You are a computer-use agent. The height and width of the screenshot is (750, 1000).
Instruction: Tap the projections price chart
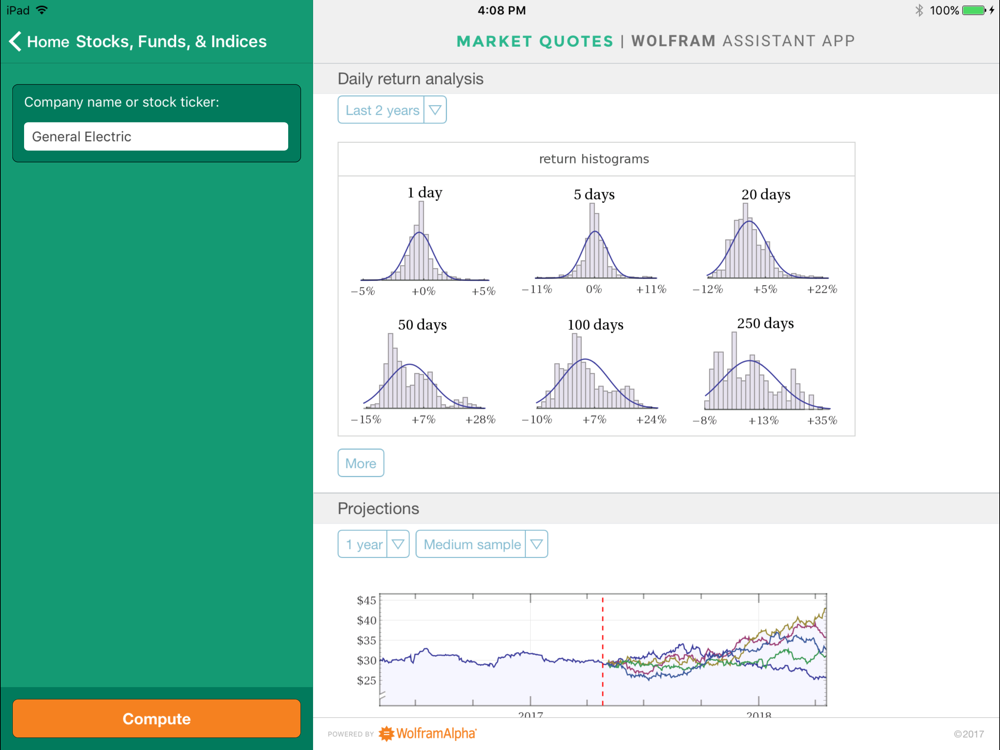603,651
